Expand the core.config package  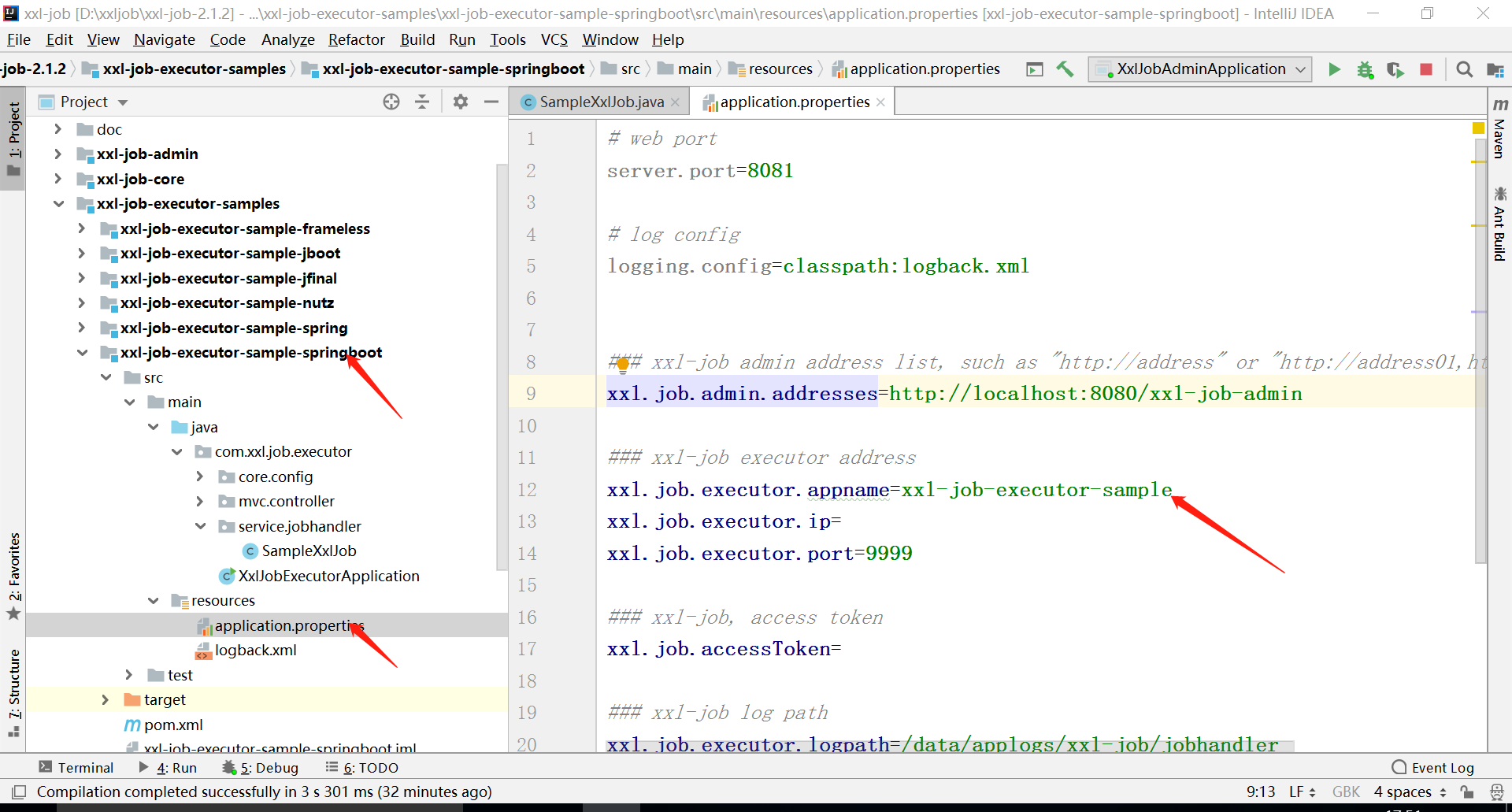[x=200, y=476]
